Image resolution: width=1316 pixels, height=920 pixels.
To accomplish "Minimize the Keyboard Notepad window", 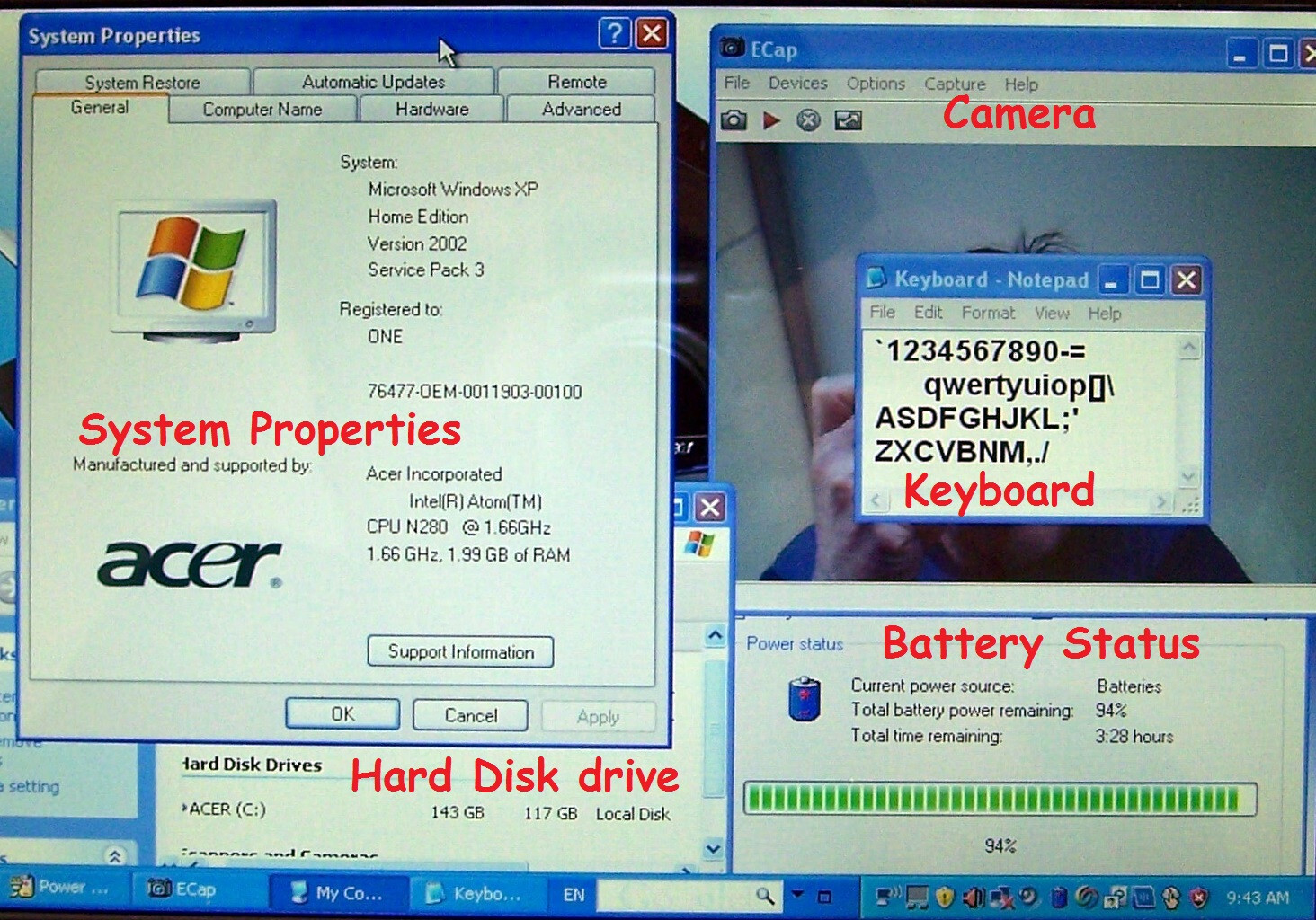I will [1113, 280].
